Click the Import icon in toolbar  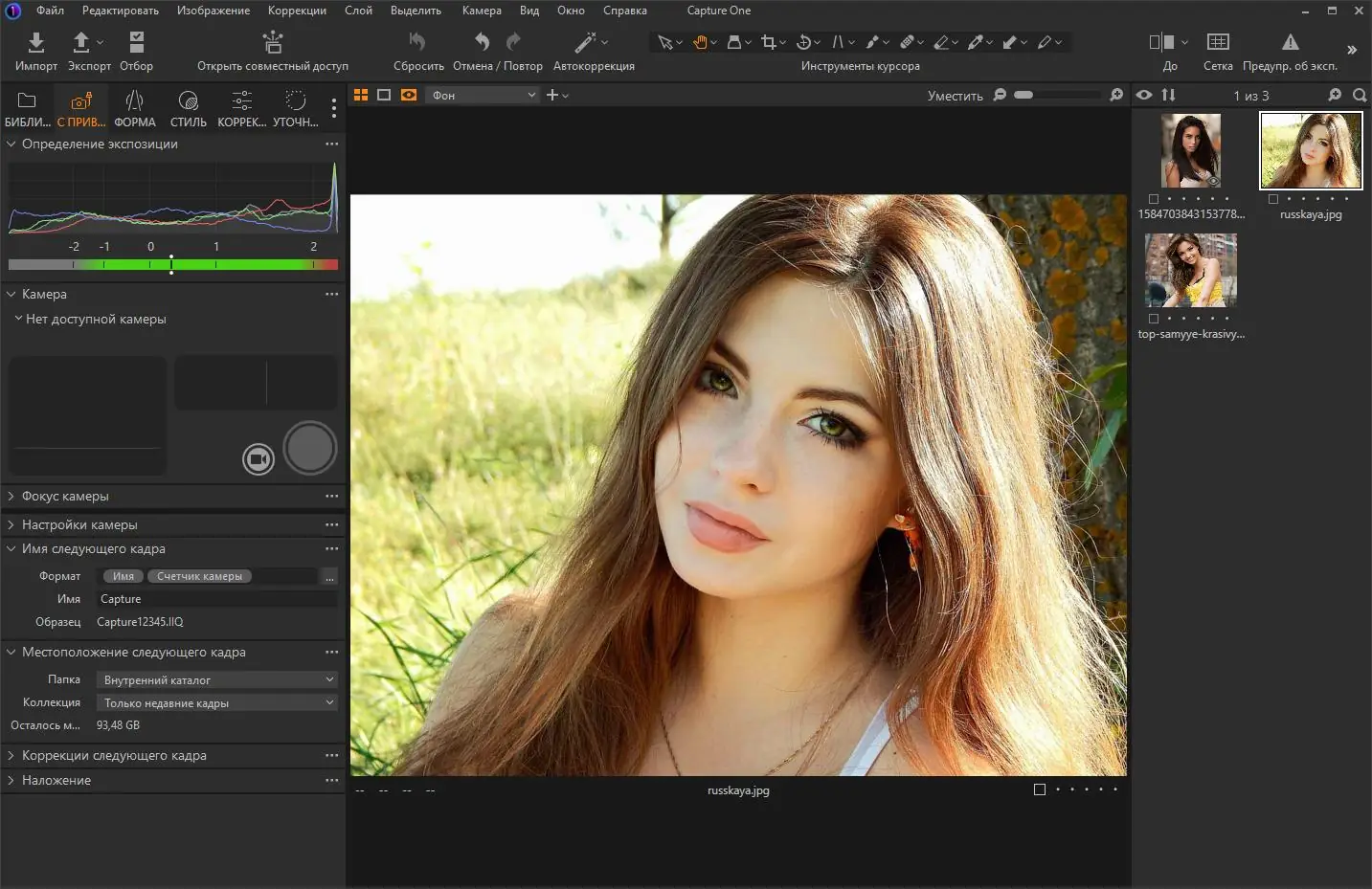35,42
